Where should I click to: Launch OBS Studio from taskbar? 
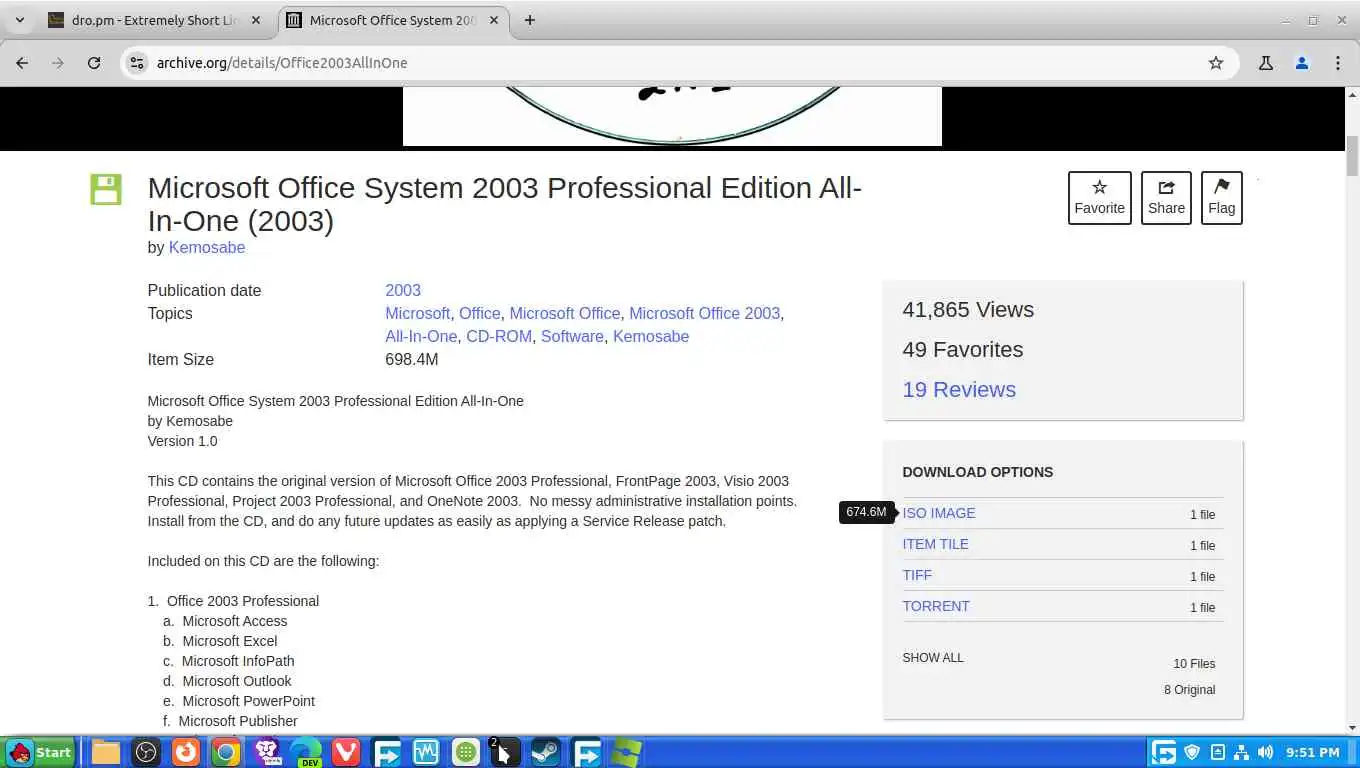pos(146,752)
